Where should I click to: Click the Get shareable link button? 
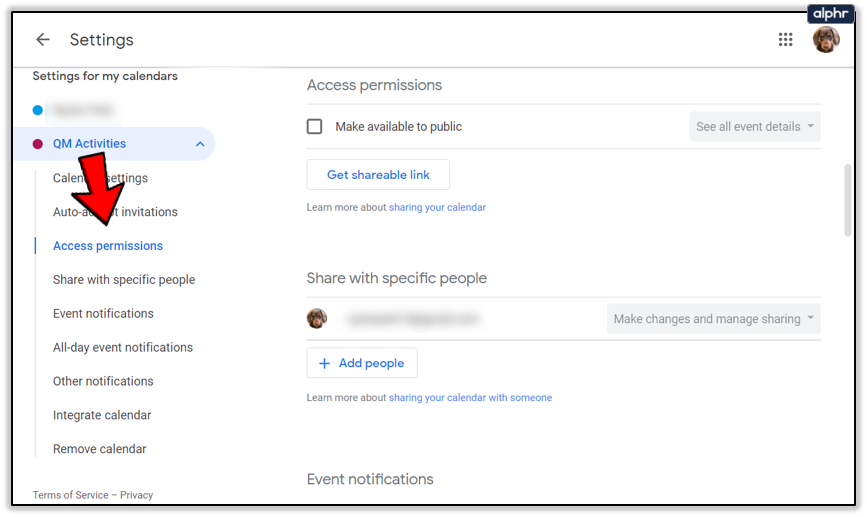pos(378,175)
